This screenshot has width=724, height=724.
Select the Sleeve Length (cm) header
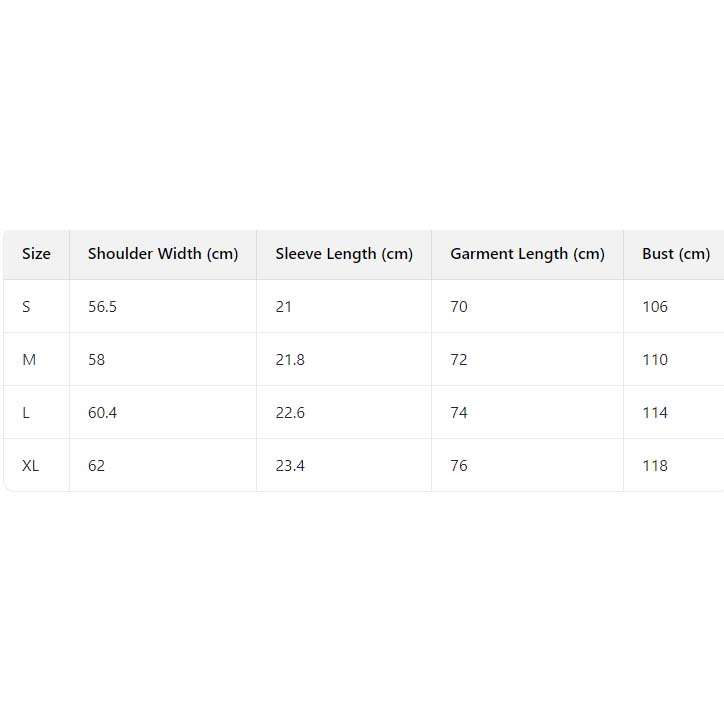344,254
